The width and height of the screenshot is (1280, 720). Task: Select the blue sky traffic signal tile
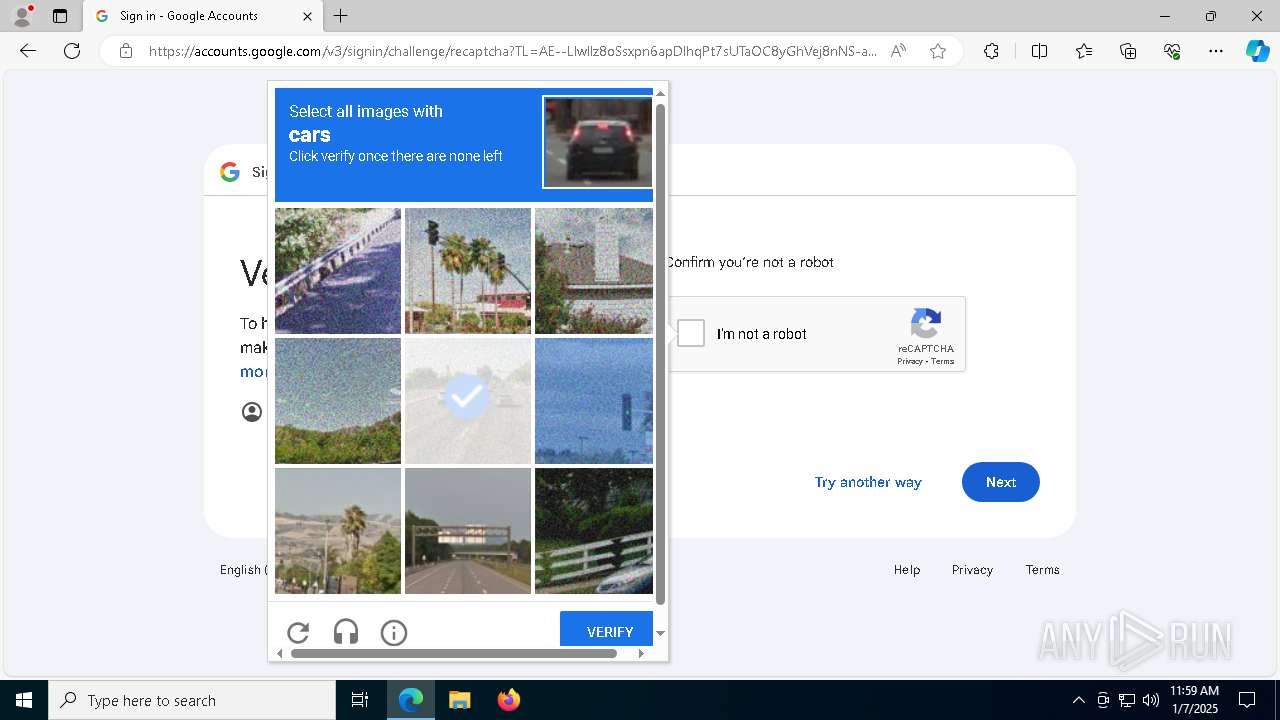[x=594, y=400]
